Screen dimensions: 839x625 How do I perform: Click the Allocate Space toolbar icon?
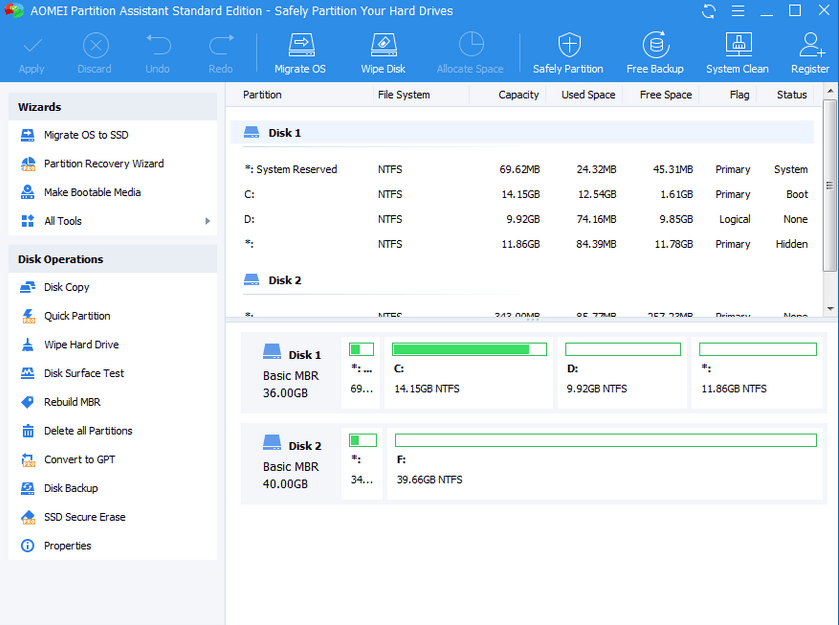470,53
